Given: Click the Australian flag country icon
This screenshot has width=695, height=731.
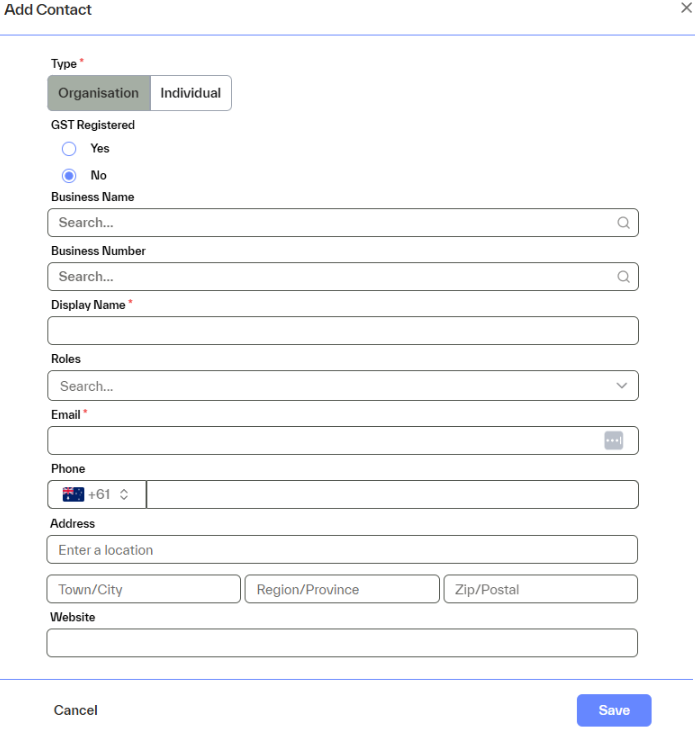Looking at the screenshot, I should point(73,494).
